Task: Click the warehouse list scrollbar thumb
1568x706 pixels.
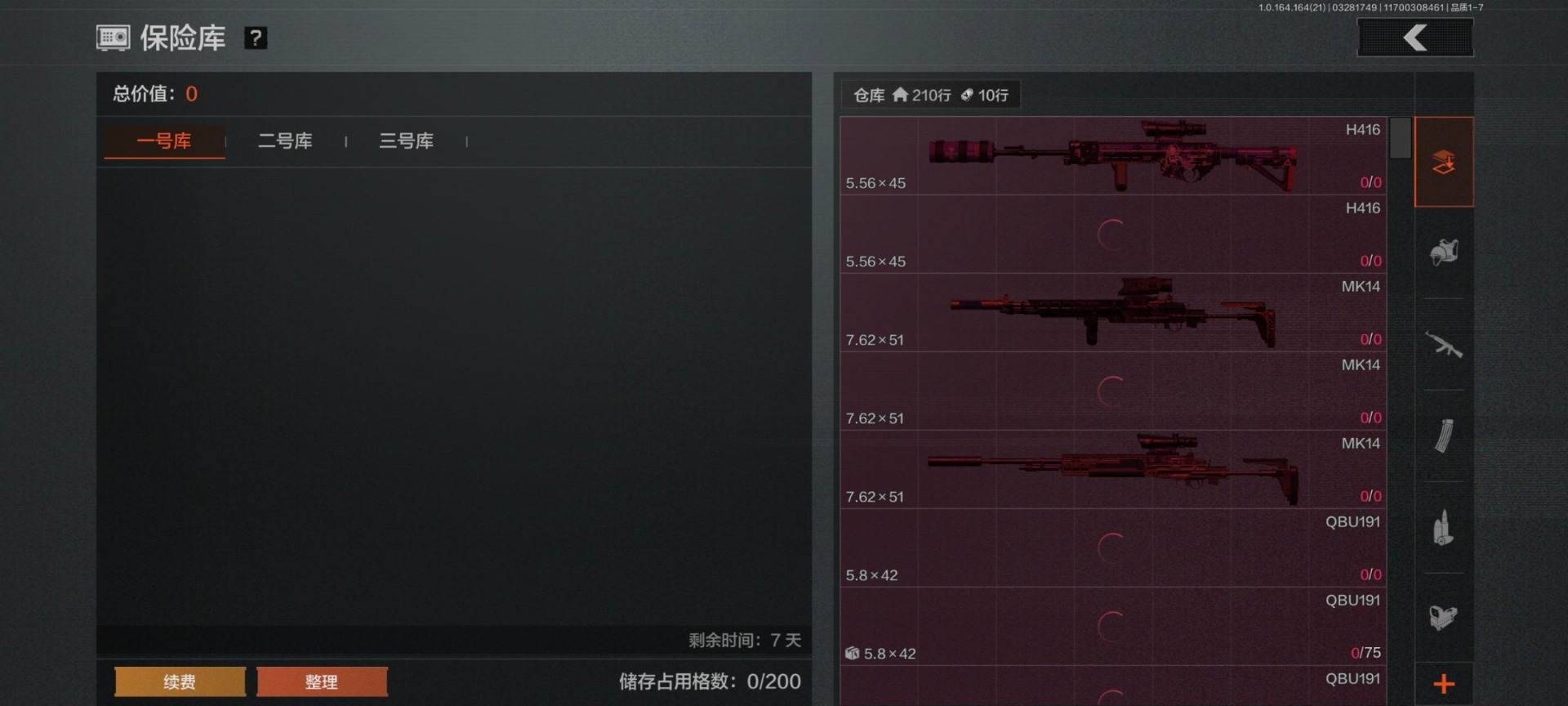Action: 1401,138
